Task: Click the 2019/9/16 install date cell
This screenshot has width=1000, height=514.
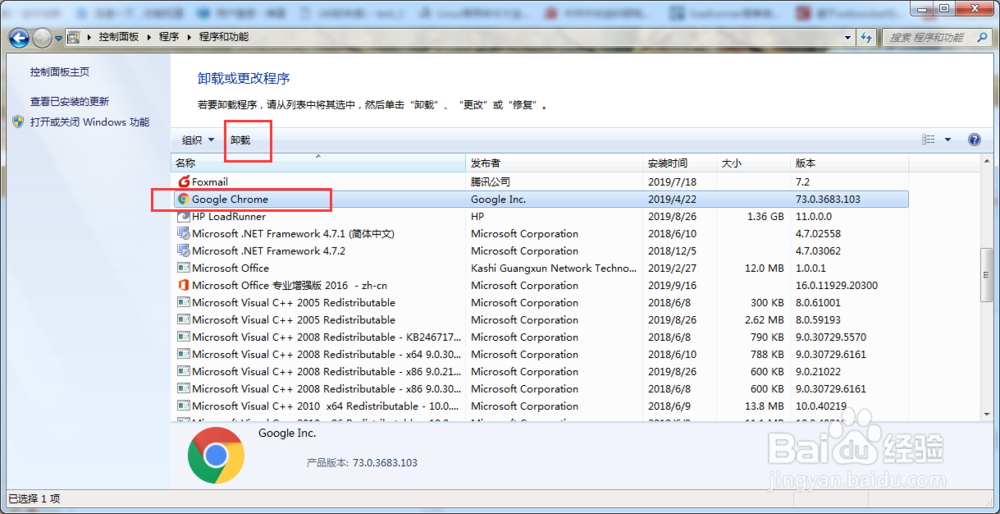Action: click(670, 285)
